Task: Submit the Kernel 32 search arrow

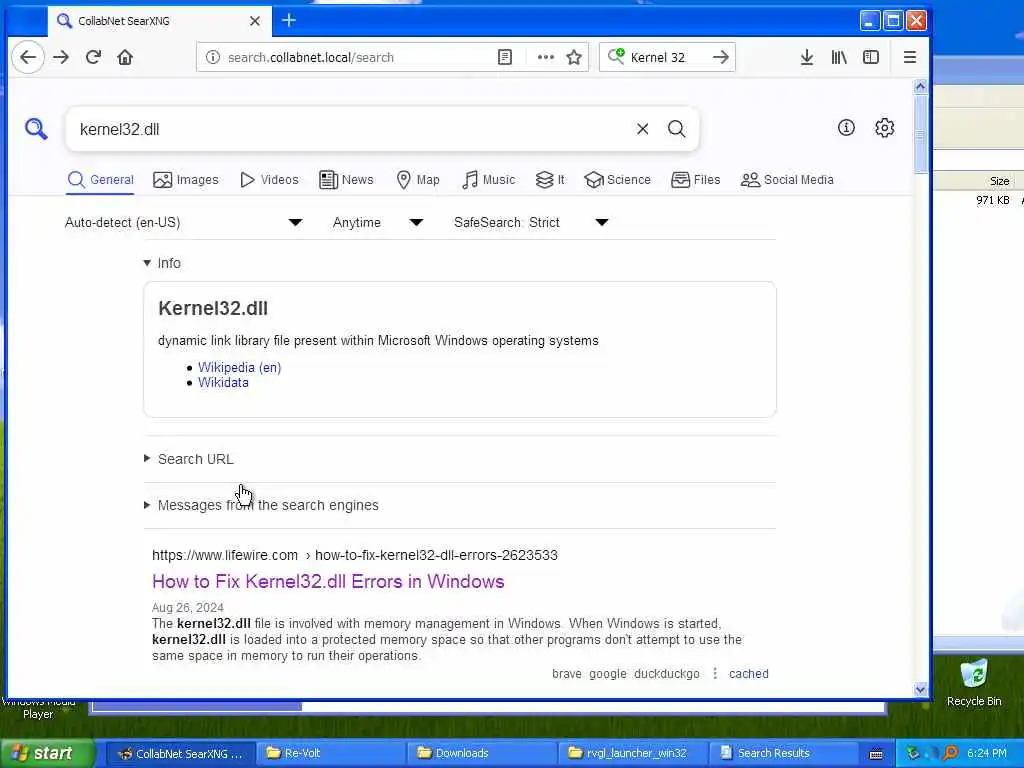Action: pyautogui.click(x=720, y=57)
